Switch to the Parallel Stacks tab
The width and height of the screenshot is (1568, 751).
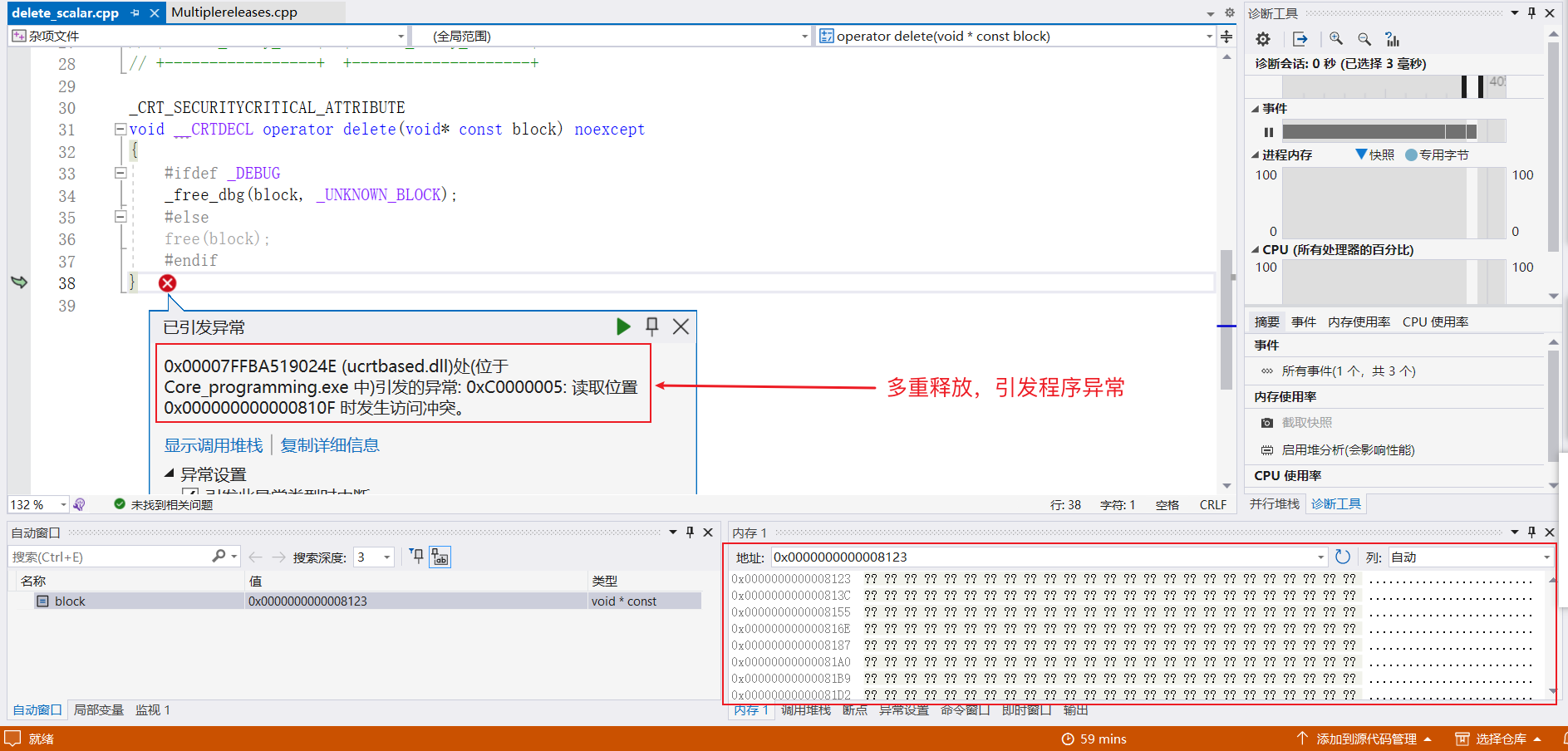pos(1274,503)
